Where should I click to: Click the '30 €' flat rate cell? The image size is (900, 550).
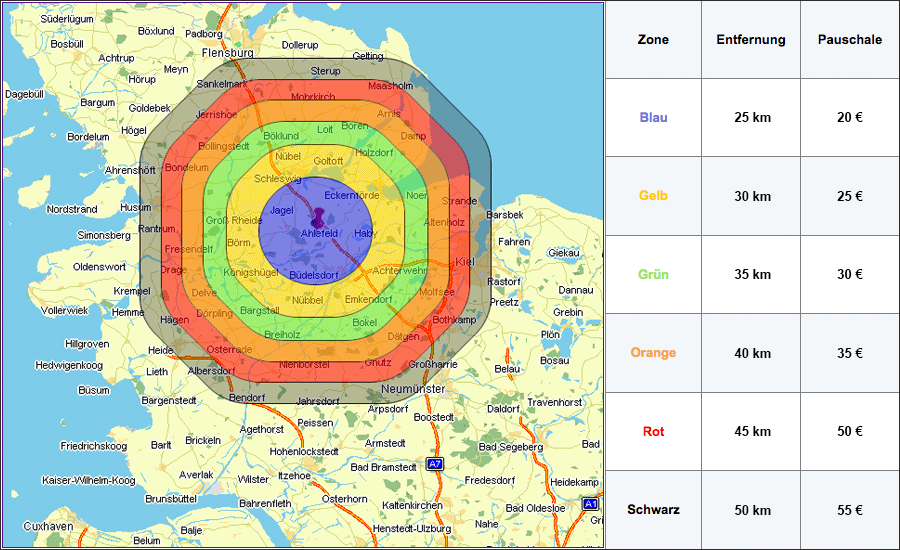click(850, 274)
